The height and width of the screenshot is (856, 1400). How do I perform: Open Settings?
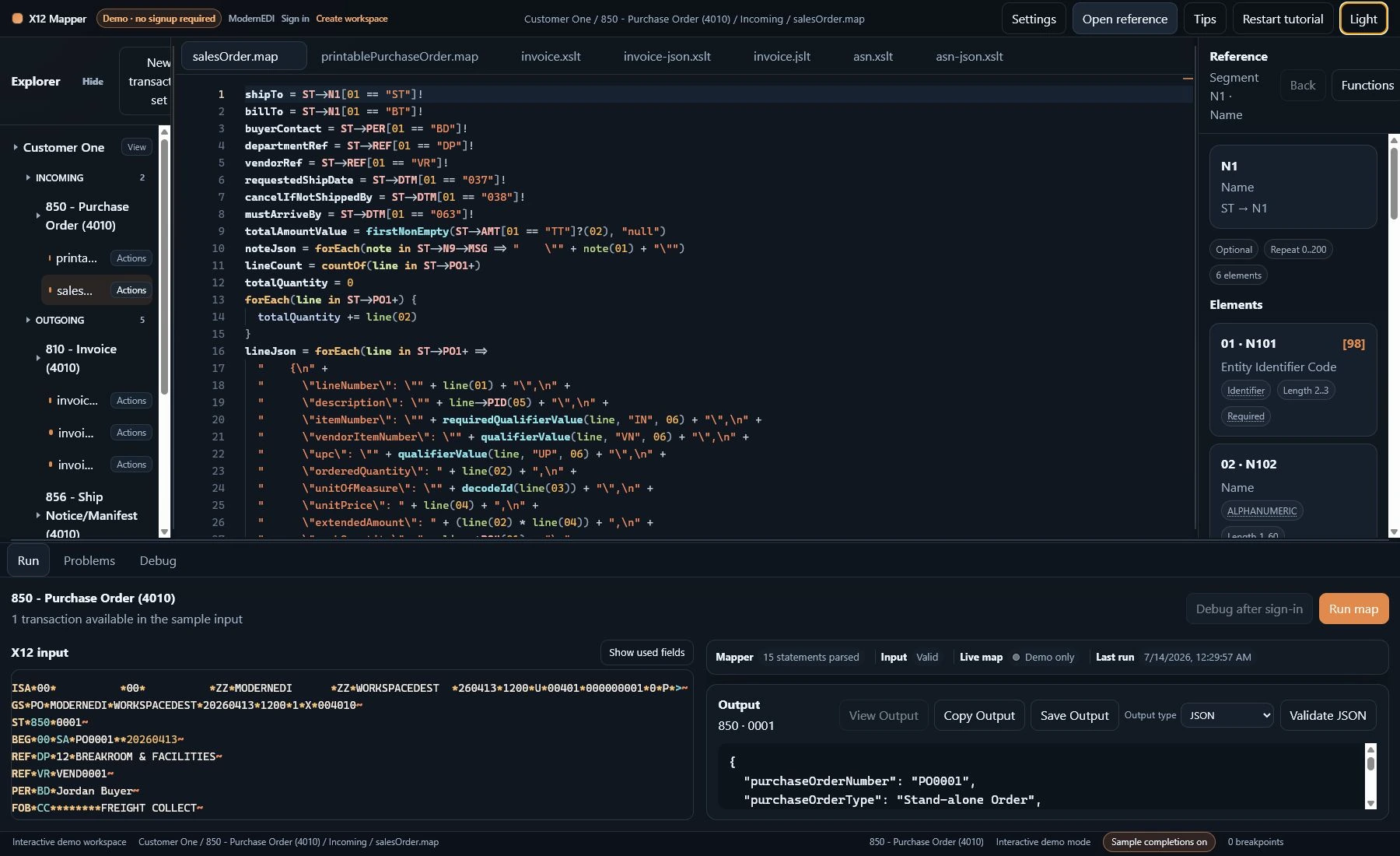coord(1034,19)
